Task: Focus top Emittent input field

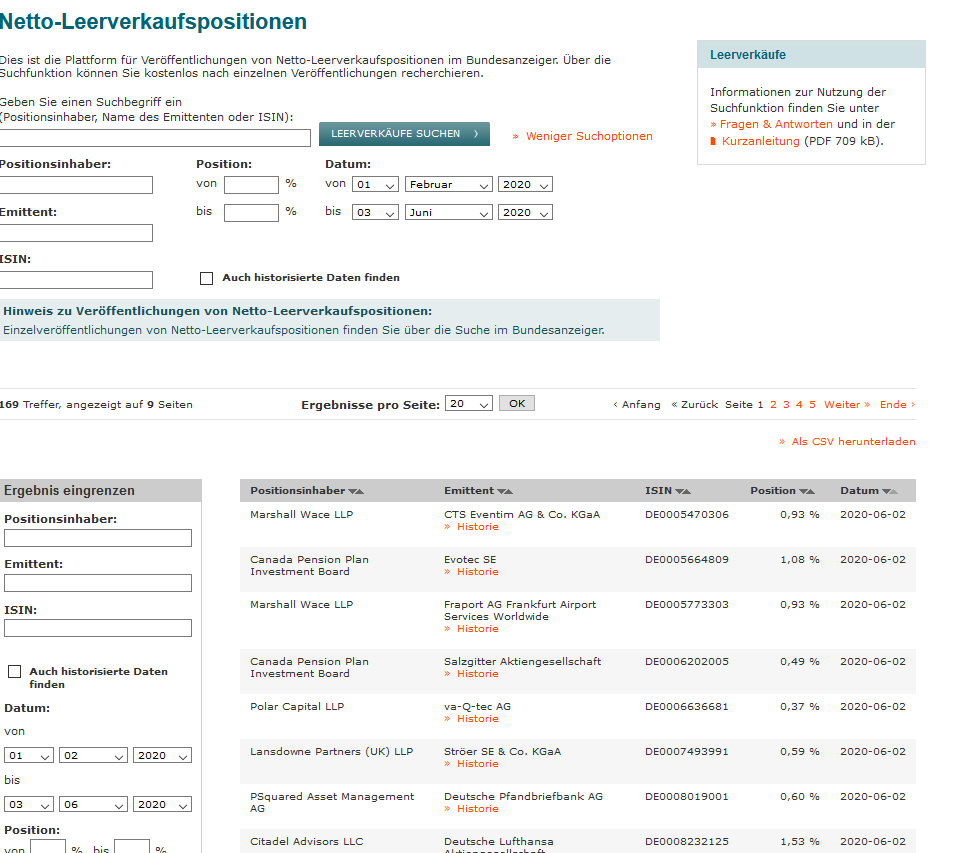Action: click(76, 233)
